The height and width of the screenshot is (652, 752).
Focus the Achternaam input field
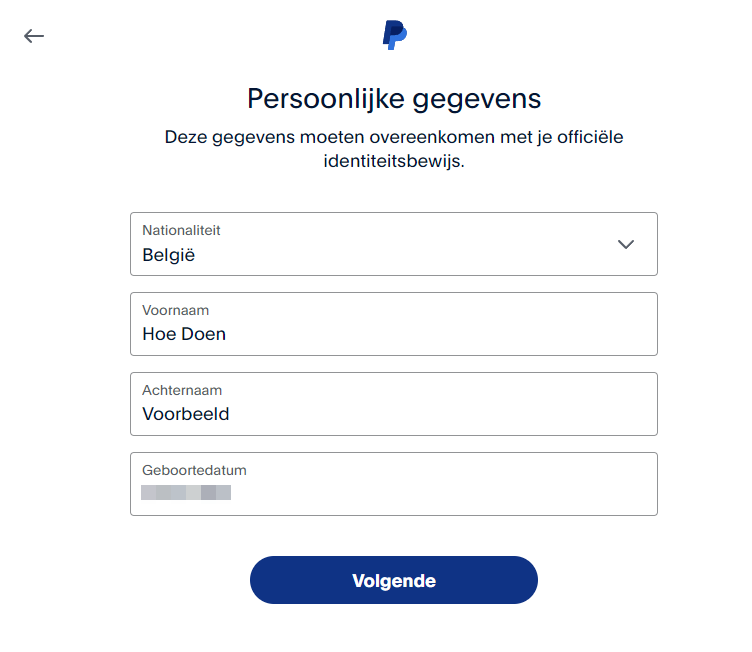pos(394,404)
